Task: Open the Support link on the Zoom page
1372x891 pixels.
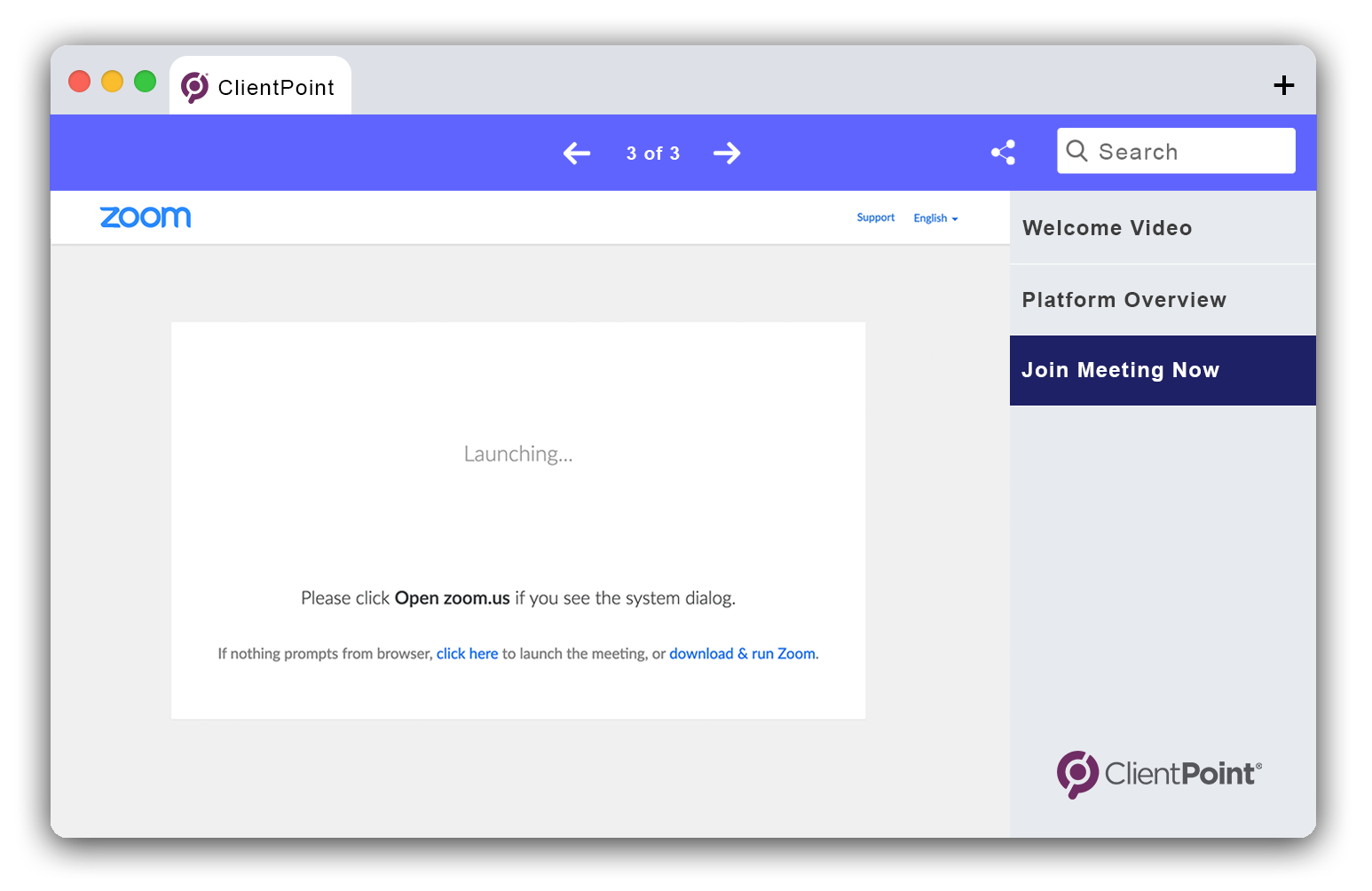Action: pos(875,217)
